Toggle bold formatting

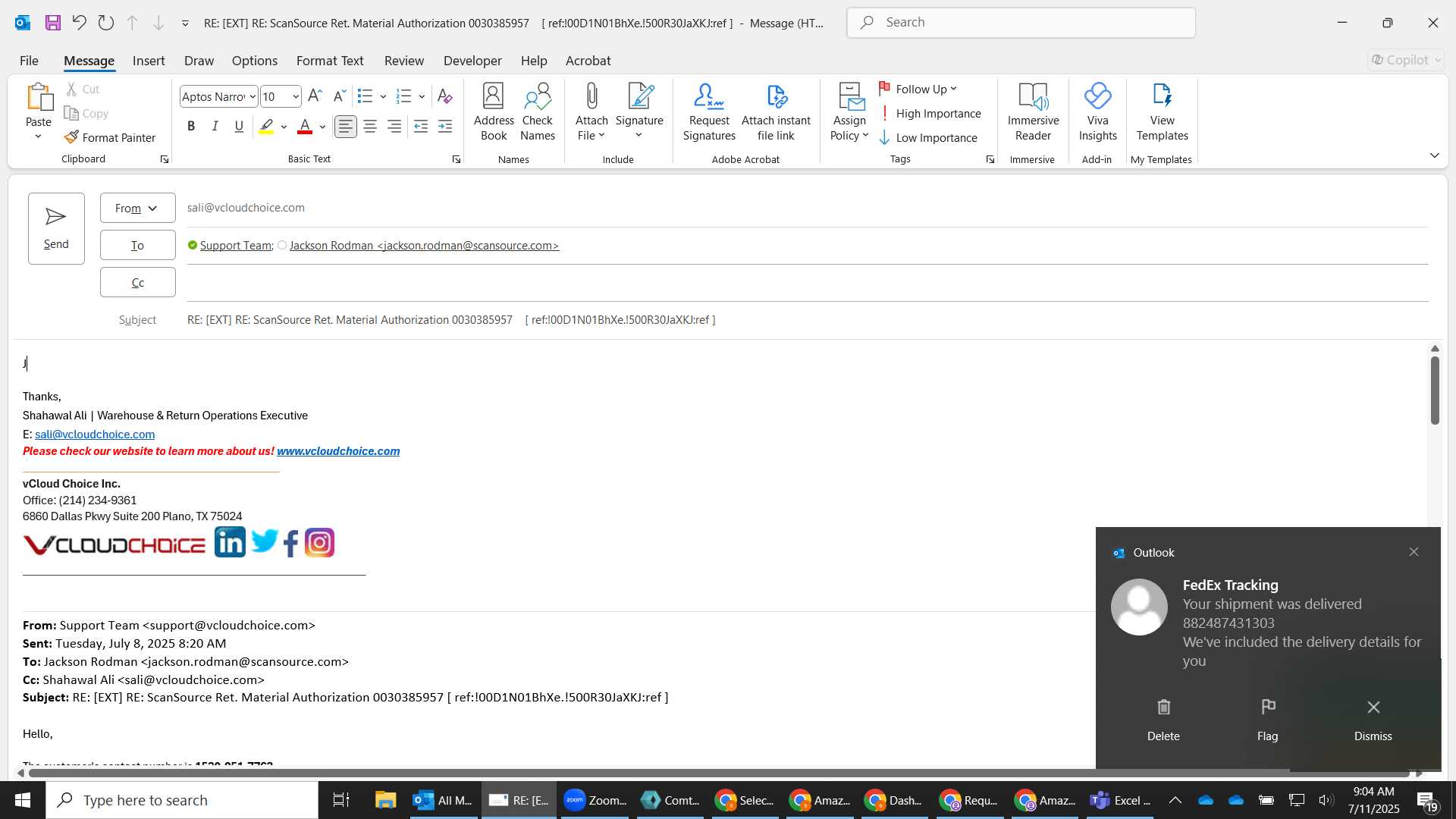[x=191, y=127]
